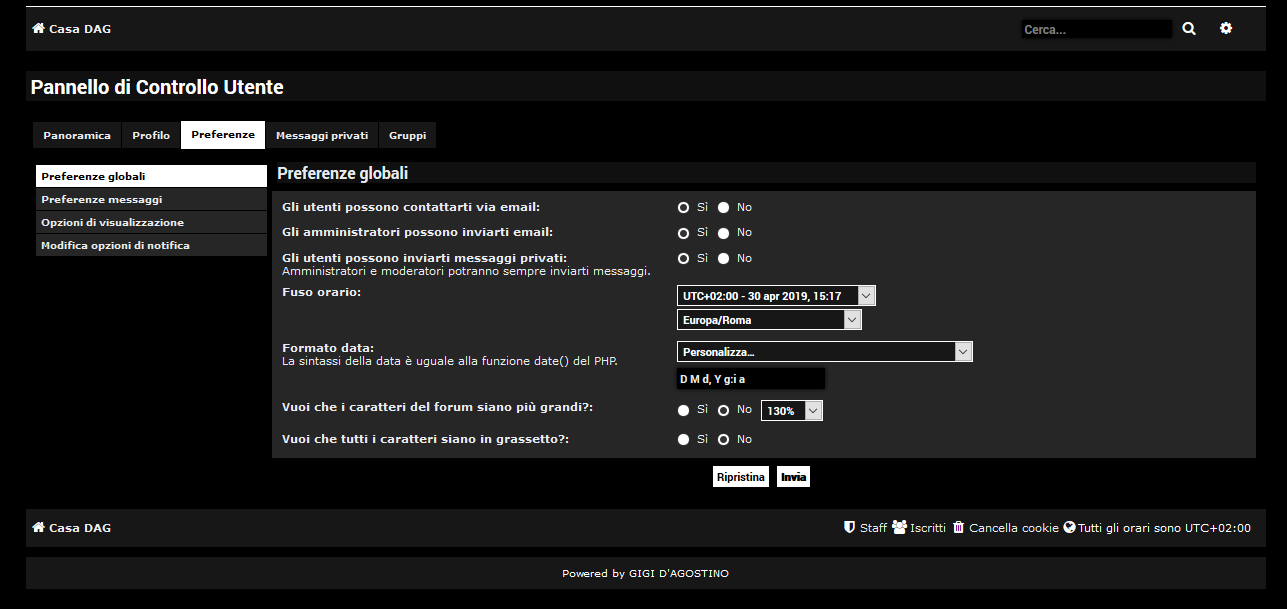Click the home icon next to Casa DAG

coord(37,28)
